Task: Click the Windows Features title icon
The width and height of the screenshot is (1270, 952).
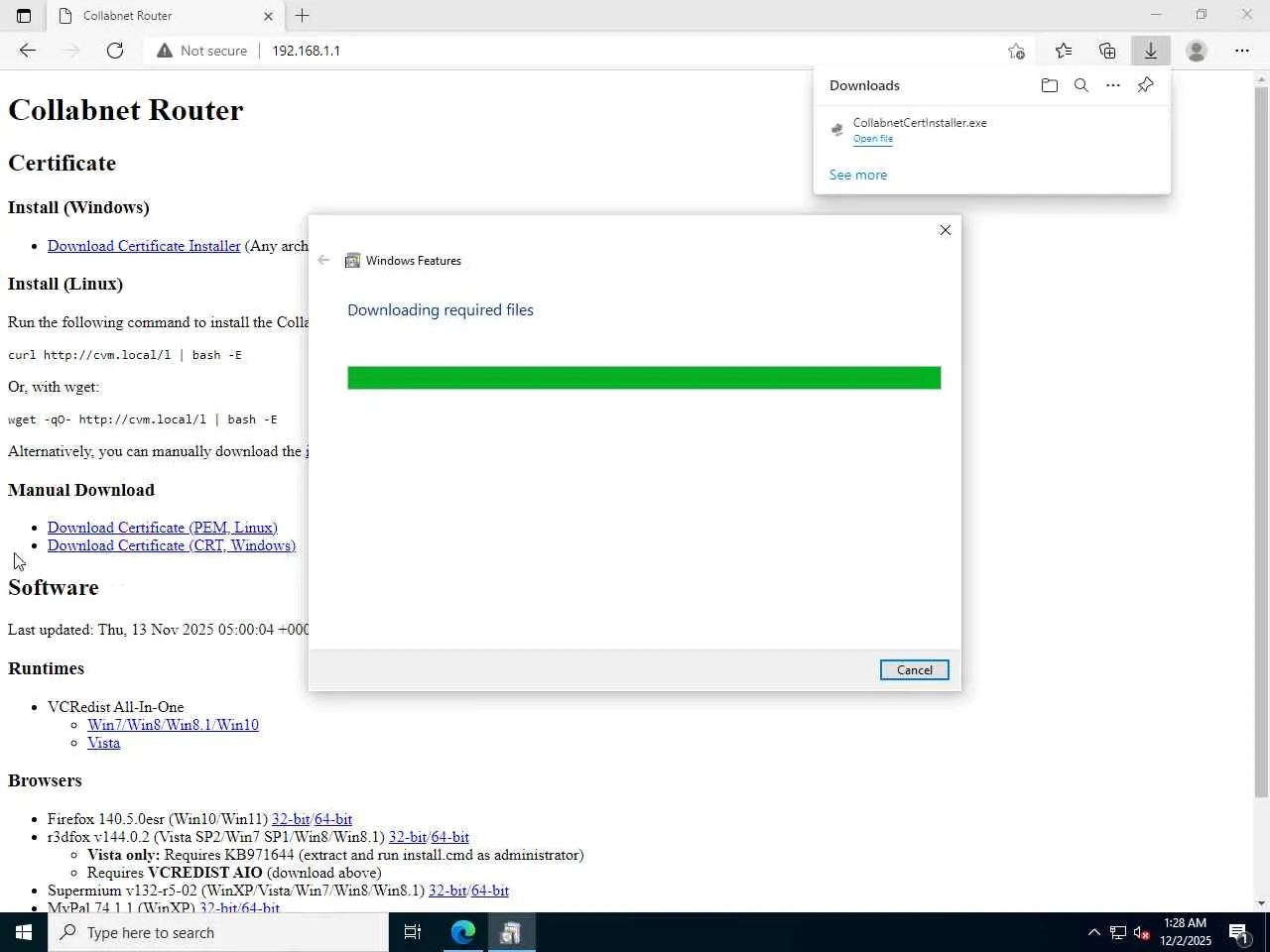Action: click(x=352, y=261)
